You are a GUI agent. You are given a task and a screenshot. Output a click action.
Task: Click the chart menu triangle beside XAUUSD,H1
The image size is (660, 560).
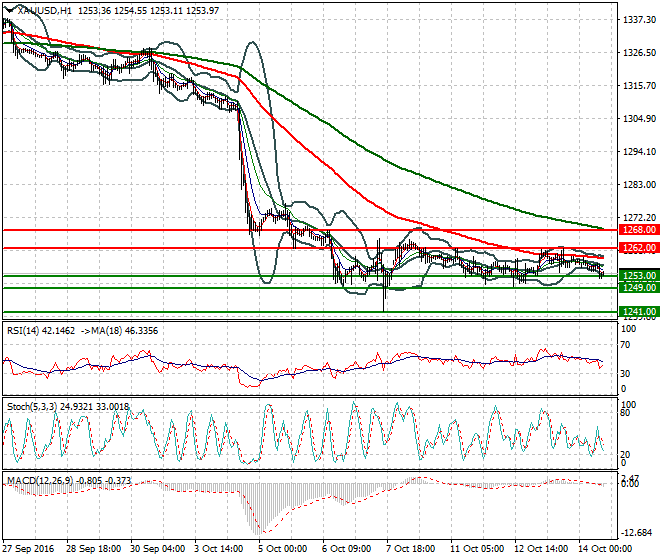click(8, 10)
